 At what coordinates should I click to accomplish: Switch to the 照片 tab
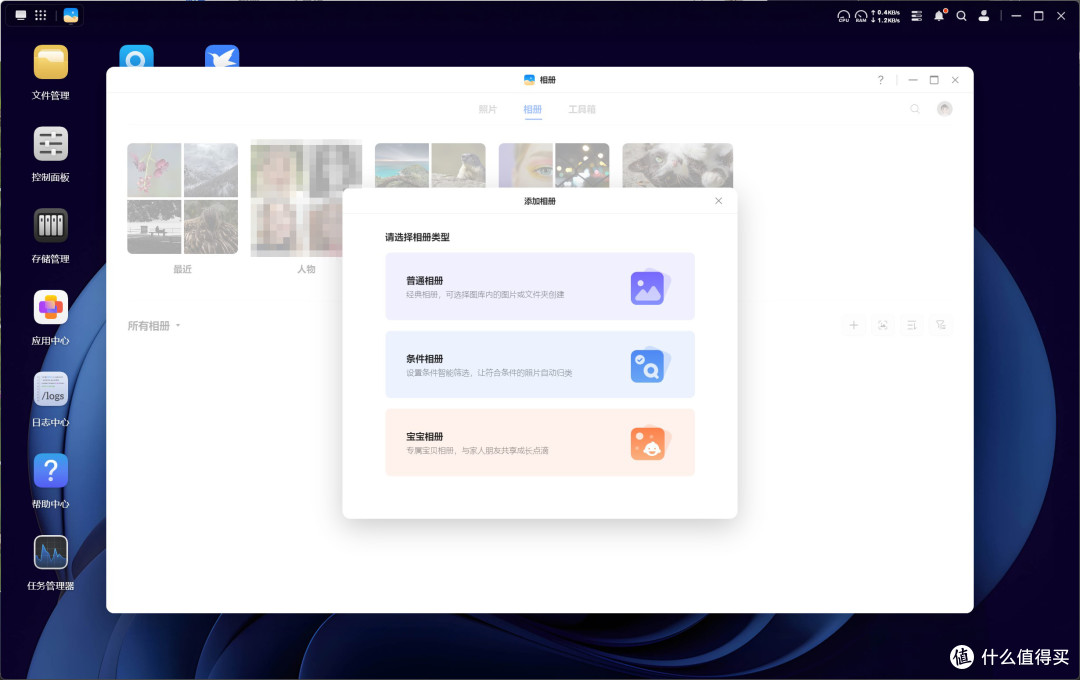pyautogui.click(x=488, y=110)
